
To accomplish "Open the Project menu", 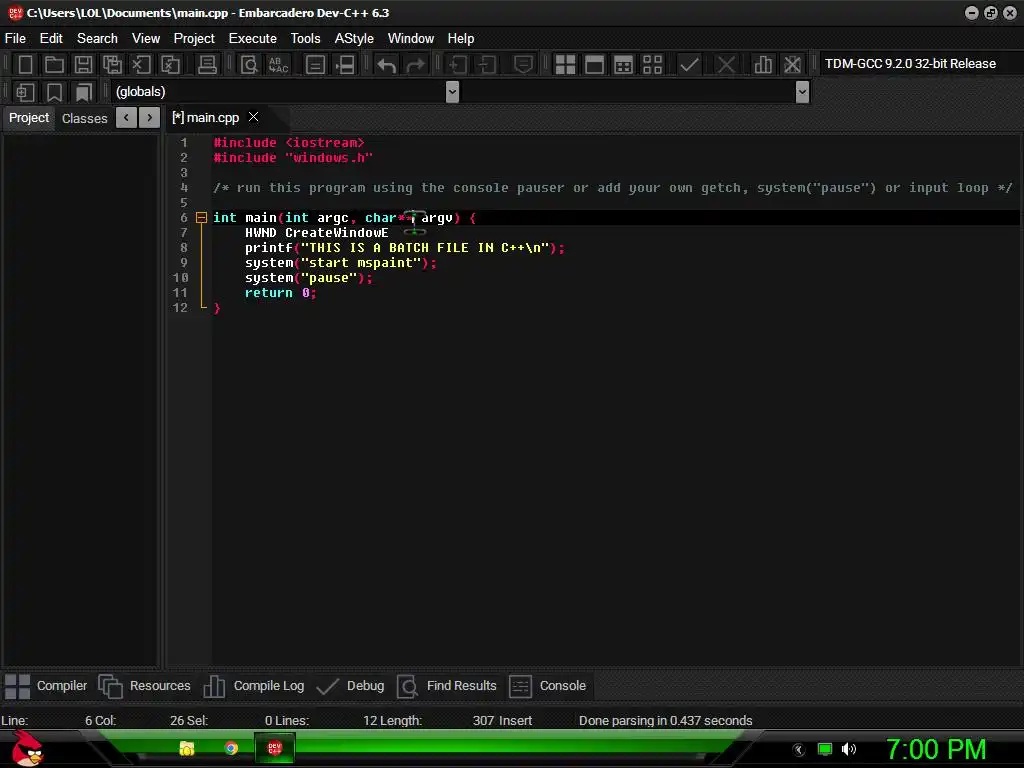I will point(194,39).
